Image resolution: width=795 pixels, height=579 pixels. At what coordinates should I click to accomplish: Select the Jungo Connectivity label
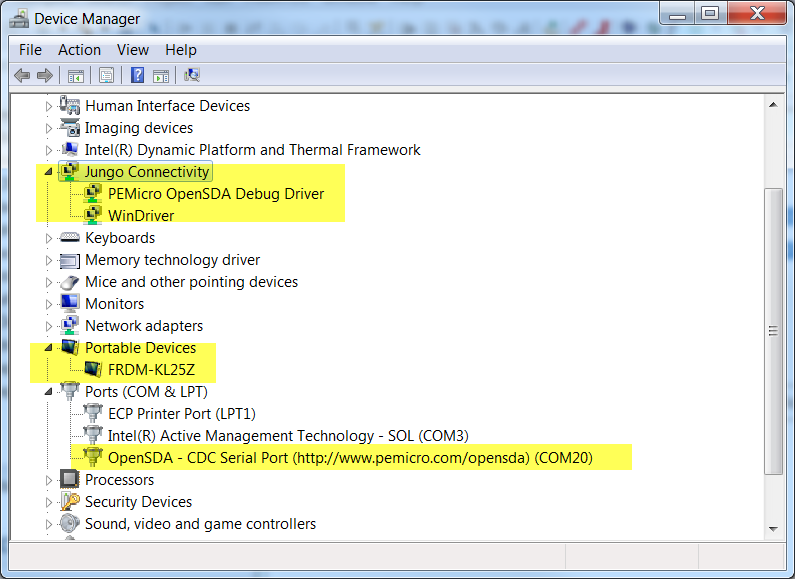147,172
